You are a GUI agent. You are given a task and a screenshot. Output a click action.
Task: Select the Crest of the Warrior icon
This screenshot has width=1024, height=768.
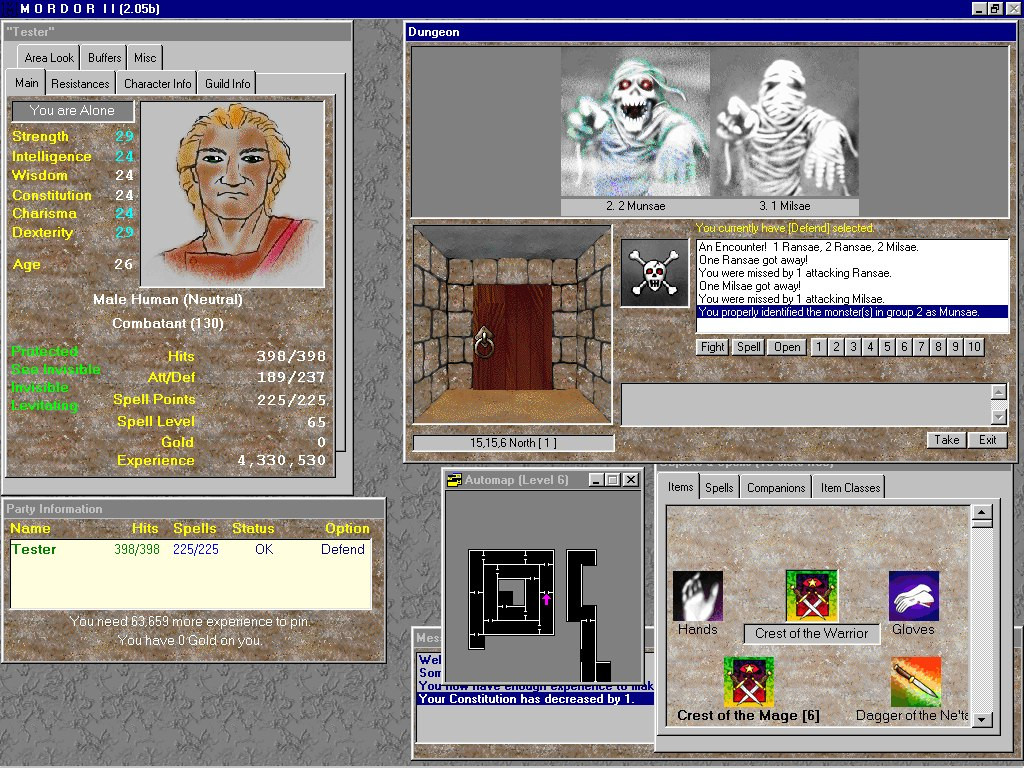tap(812, 596)
